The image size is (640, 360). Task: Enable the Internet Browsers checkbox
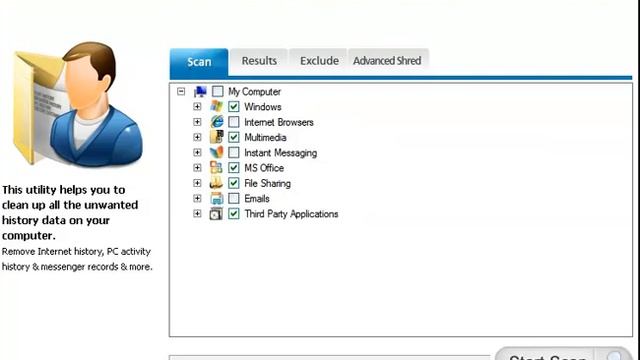click(x=233, y=122)
